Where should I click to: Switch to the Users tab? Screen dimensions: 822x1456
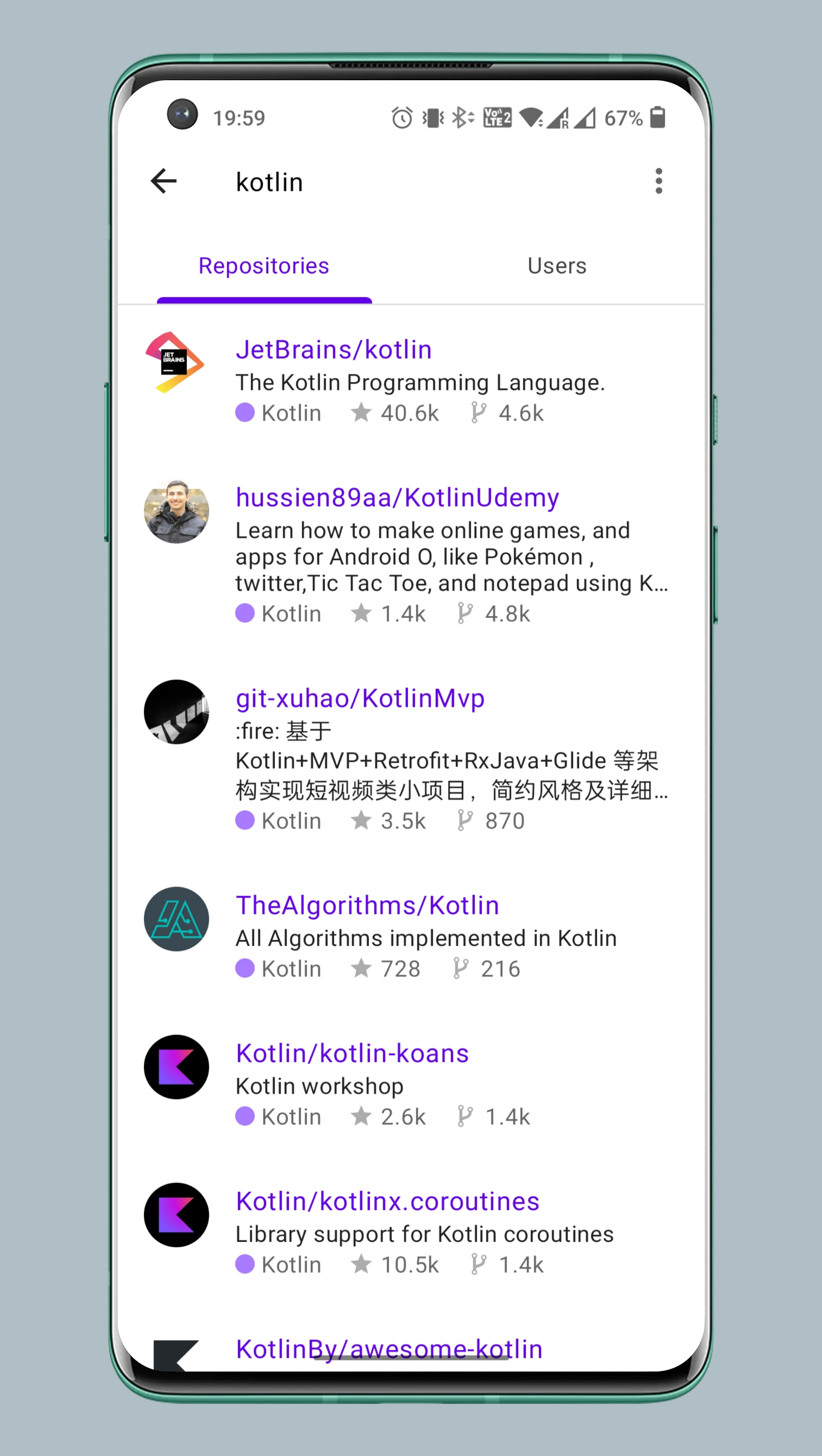pyautogui.click(x=557, y=266)
